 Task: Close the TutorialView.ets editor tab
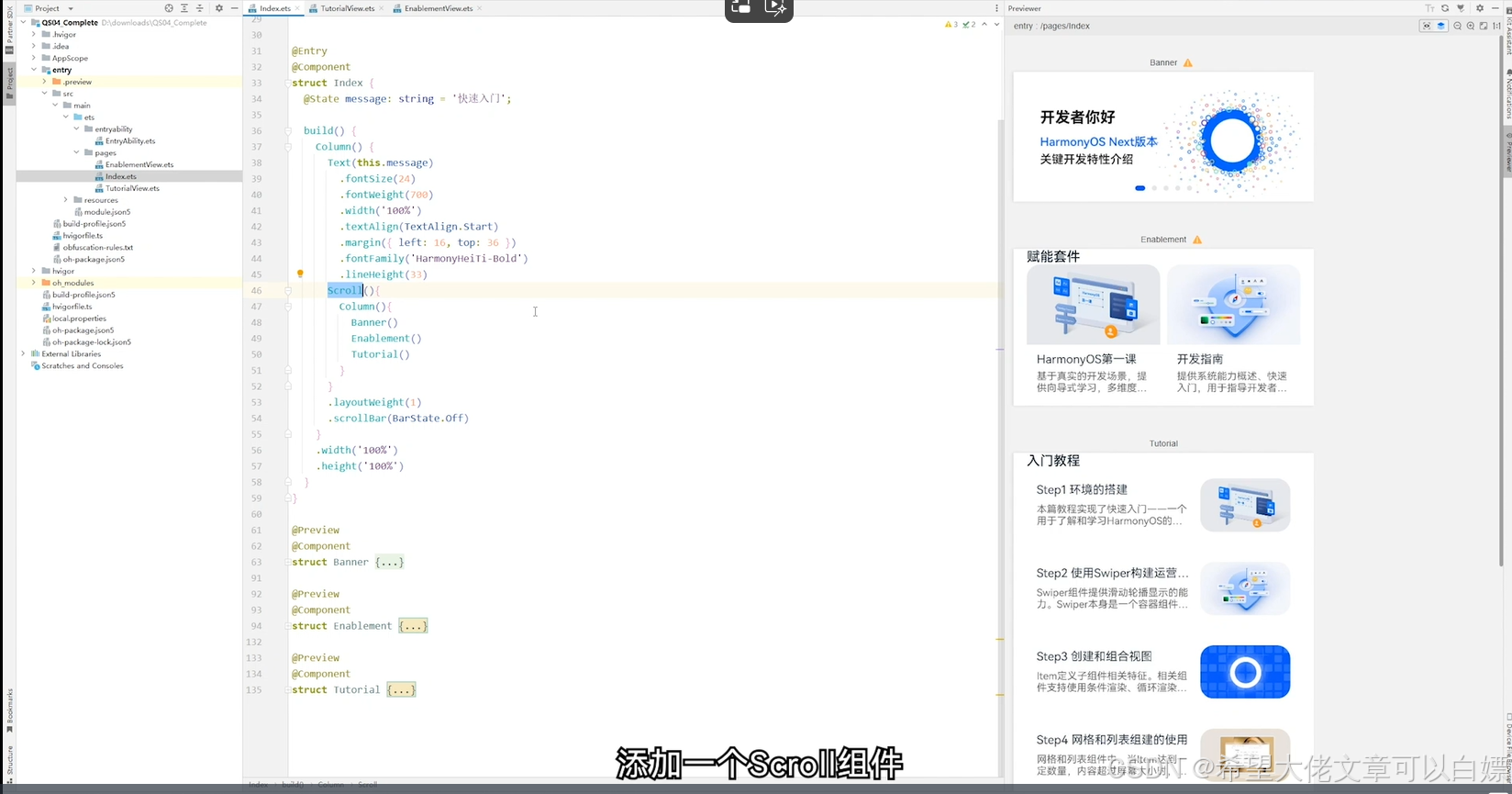click(x=382, y=8)
